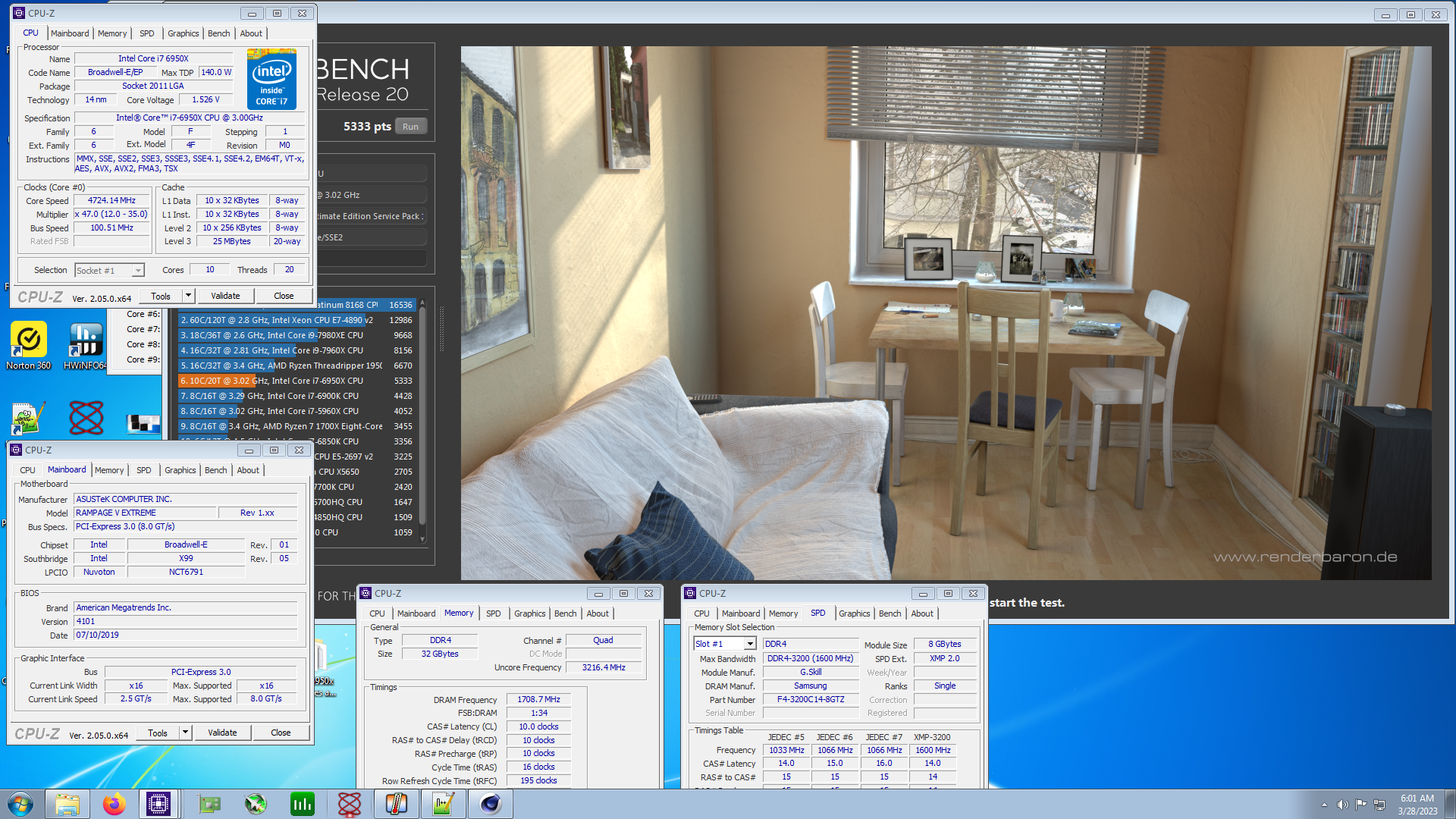Open Graphics tab in top CPU-Z window
Viewport: 1456px width, 819px height.
click(x=183, y=33)
